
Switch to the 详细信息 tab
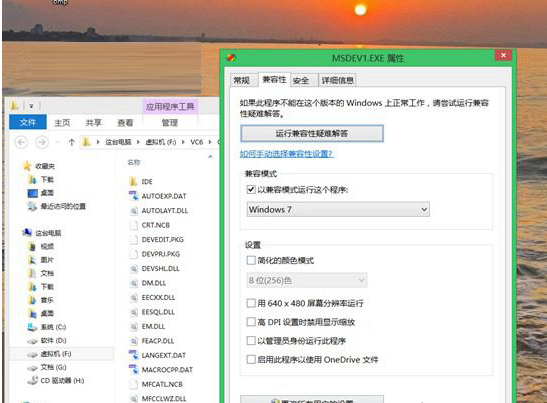(337, 80)
